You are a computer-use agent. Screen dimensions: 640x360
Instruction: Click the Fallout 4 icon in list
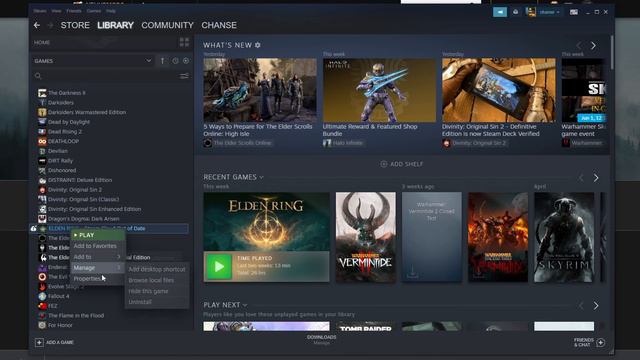42,296
